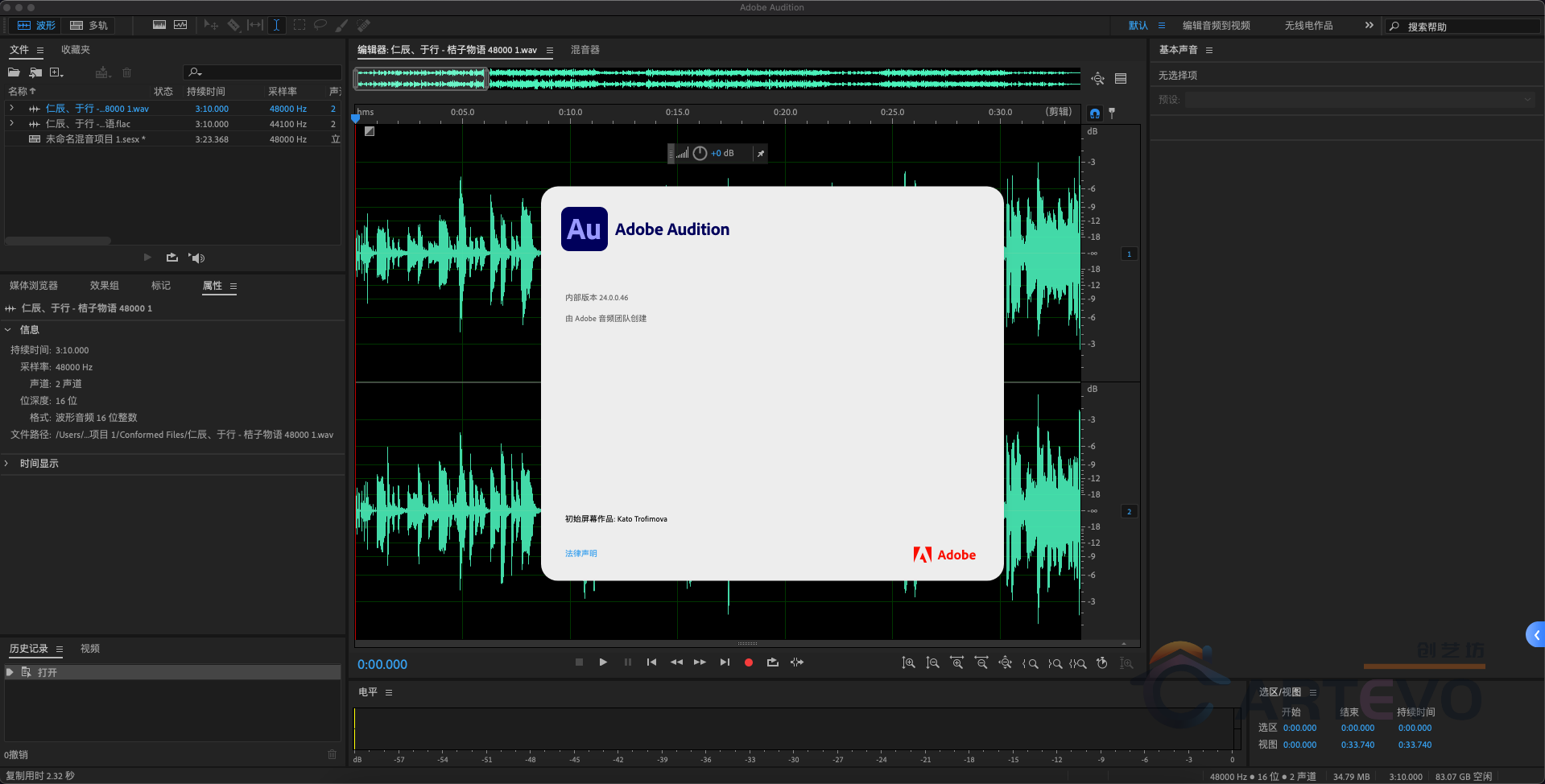This screenshot has width=1545, height=784.
Task: Toggle channel 2 enable button
Action: [x=1129, y=512]
